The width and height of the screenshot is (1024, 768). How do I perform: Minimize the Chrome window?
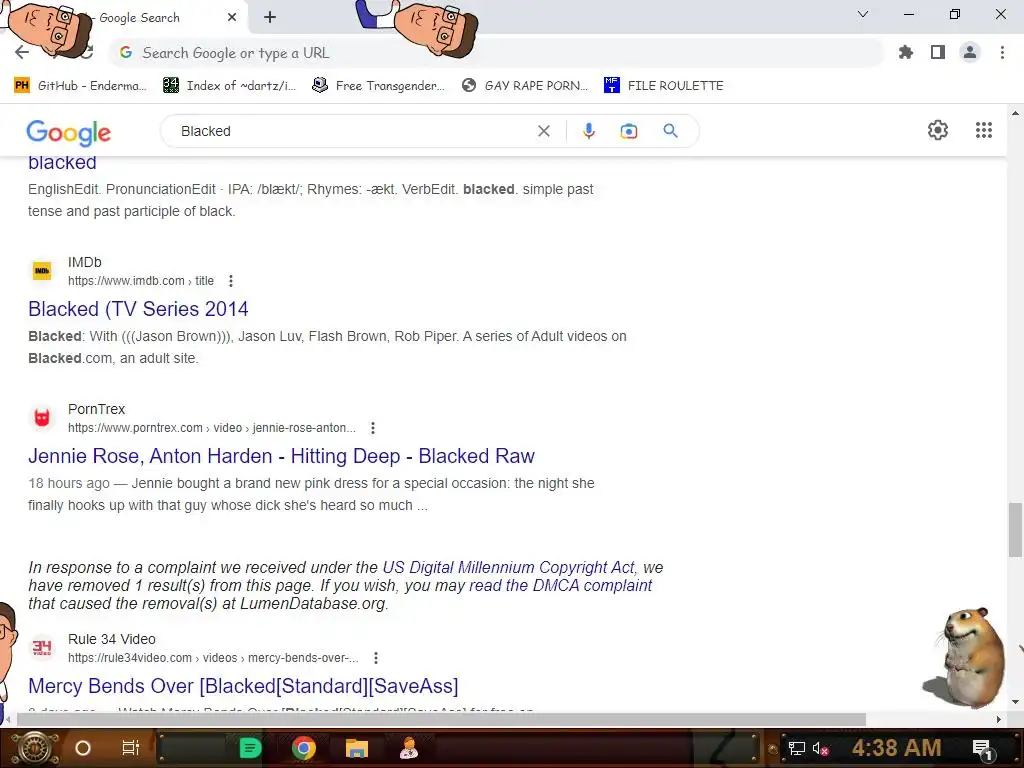coord(908,14)
